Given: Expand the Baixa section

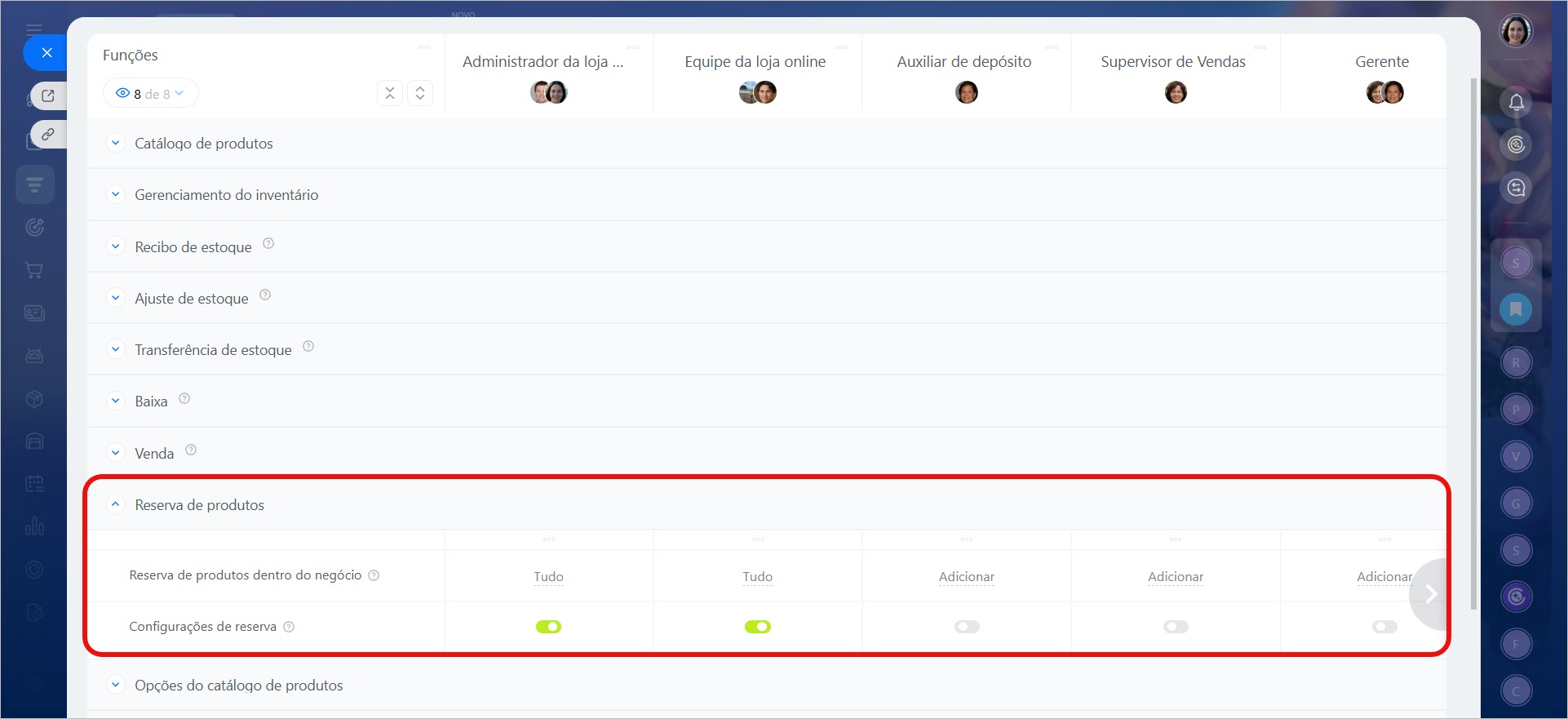Looking at the screenshot, I should point(116,401).
